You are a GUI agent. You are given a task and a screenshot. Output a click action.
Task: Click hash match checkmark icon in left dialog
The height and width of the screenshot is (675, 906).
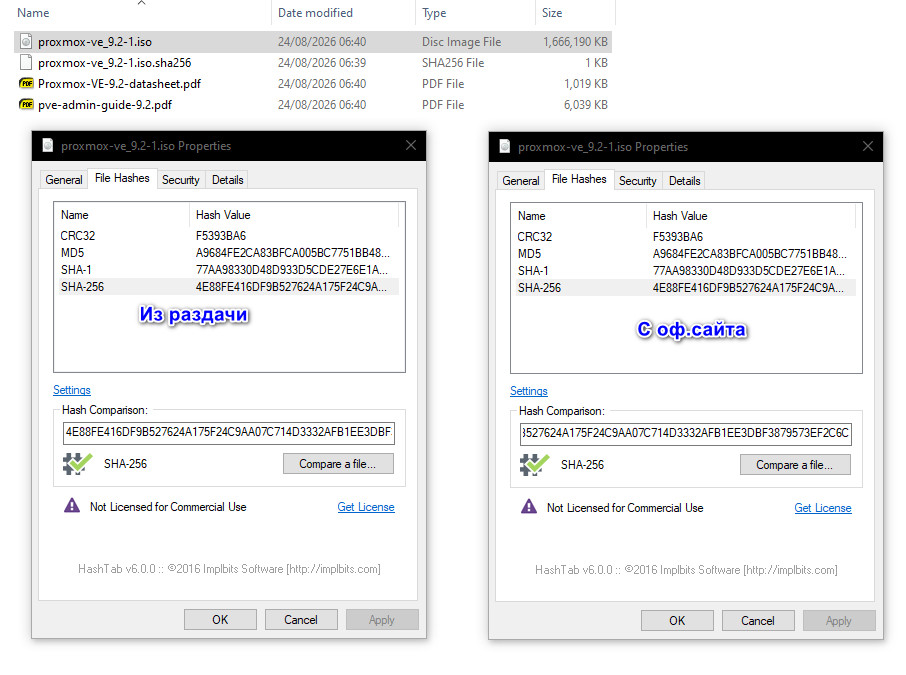pyautogui.click(x=77, y=463)
